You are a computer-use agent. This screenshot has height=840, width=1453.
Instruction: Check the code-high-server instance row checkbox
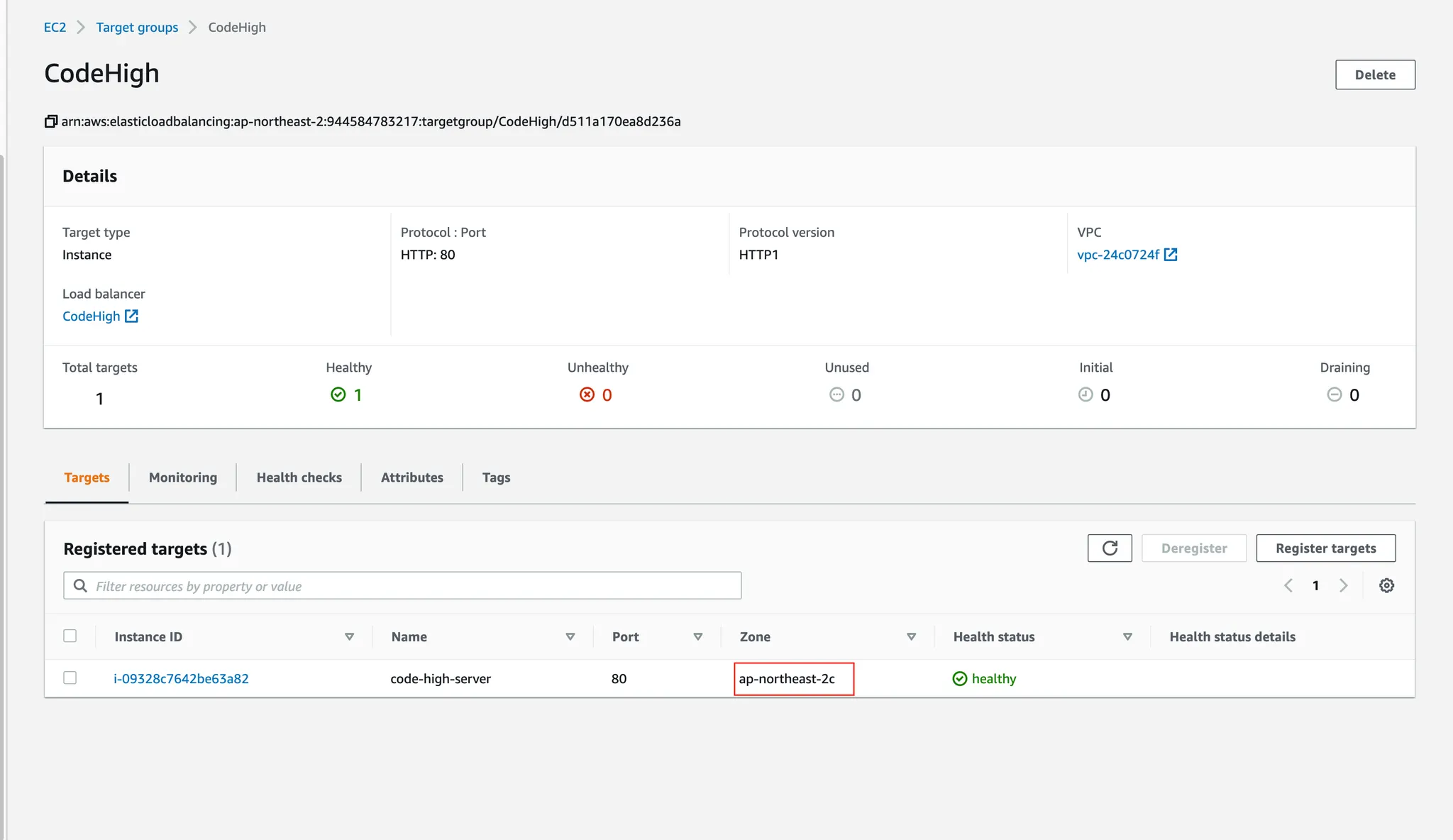tap(70, 678)
